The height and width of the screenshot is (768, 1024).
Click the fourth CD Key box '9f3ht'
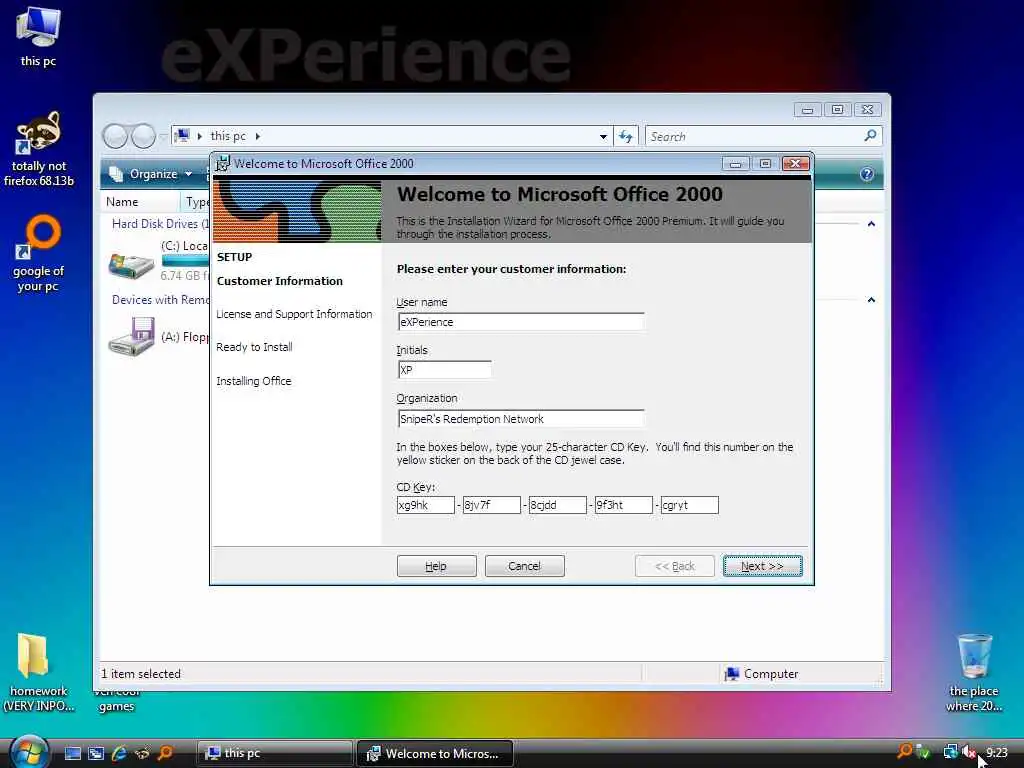623,505
